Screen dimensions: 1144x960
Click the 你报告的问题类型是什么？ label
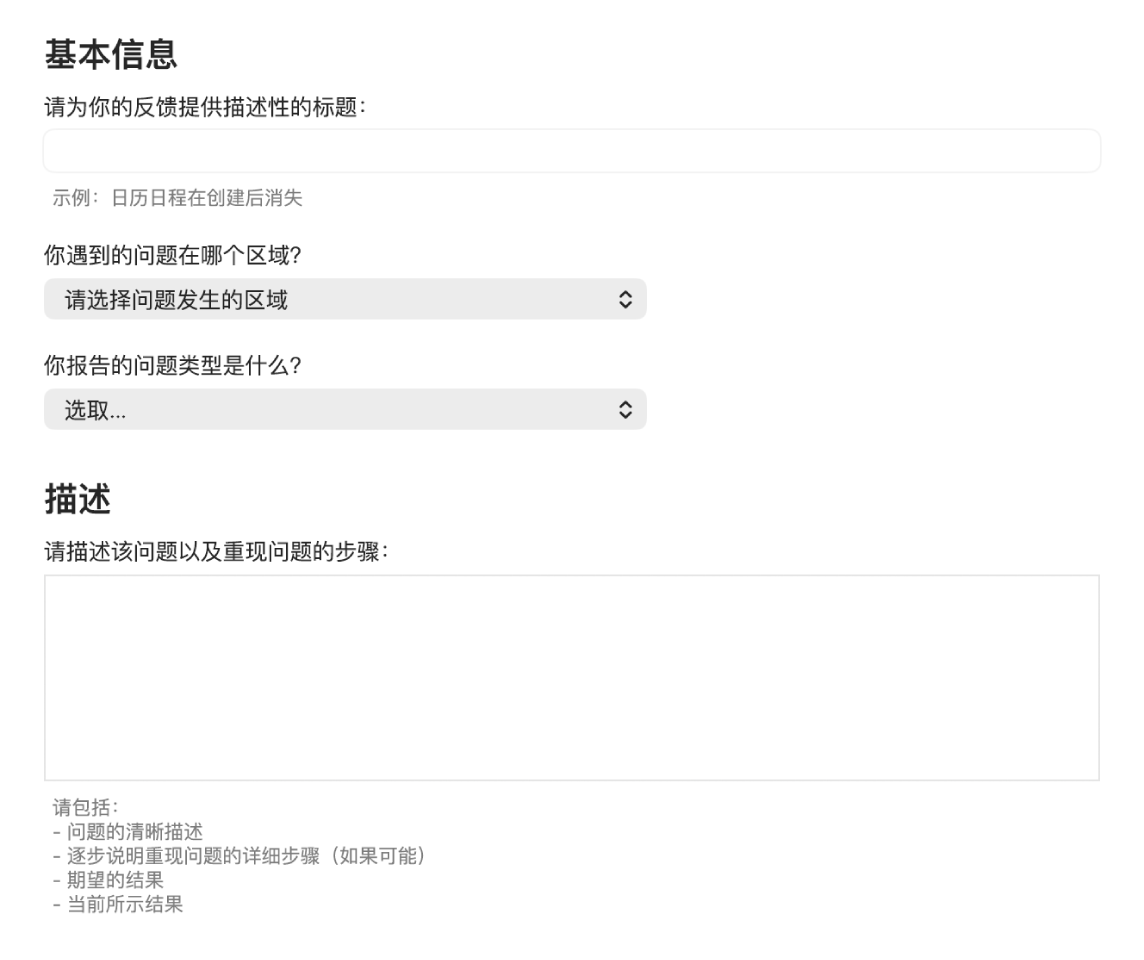pos(173,365)
